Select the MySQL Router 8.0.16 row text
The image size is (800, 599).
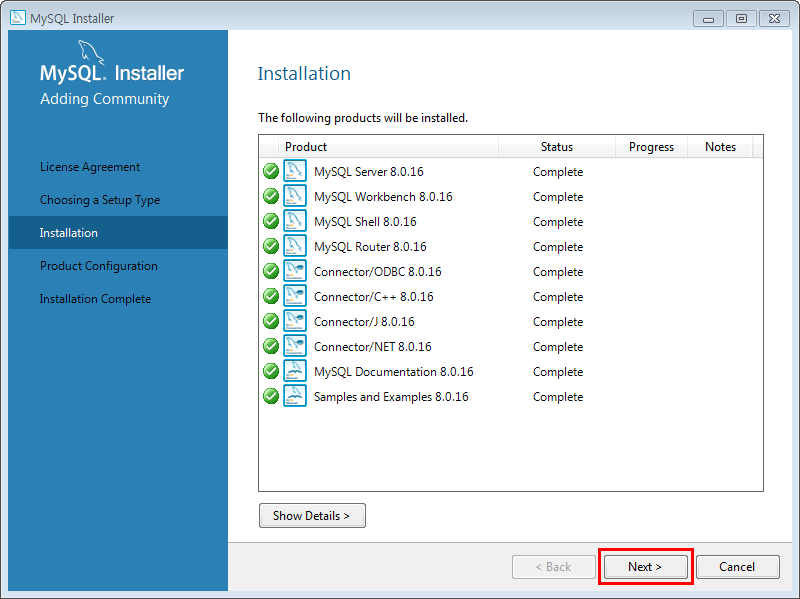coord(370,247)
